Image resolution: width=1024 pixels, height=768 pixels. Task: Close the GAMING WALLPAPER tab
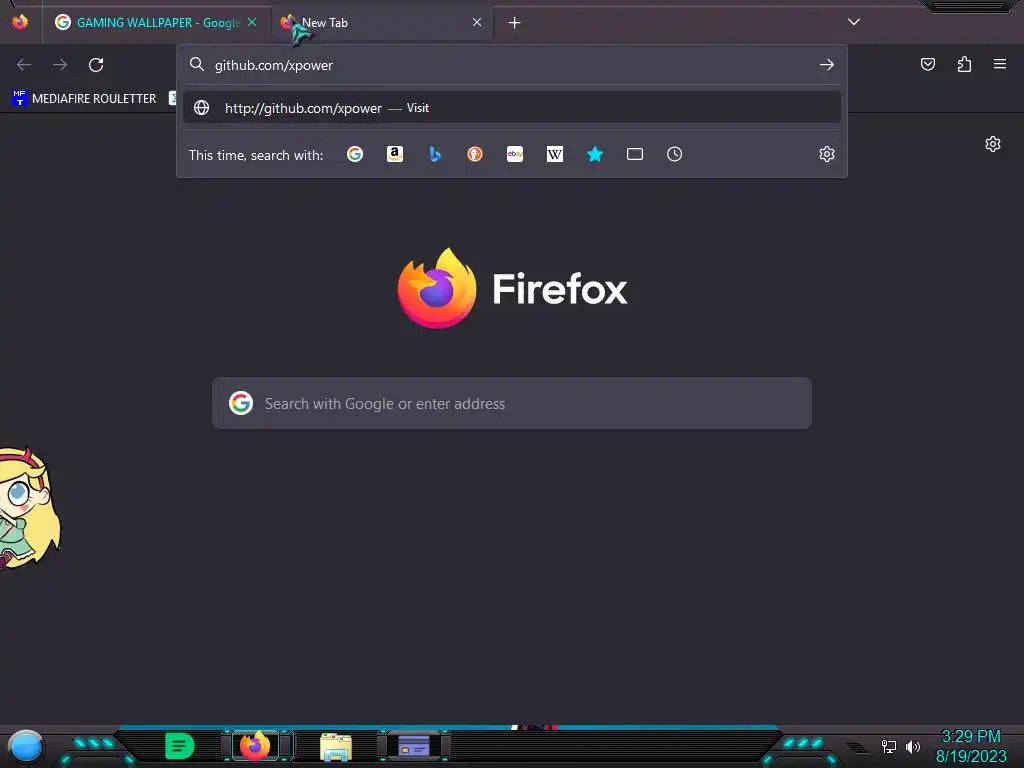[252, 22]
